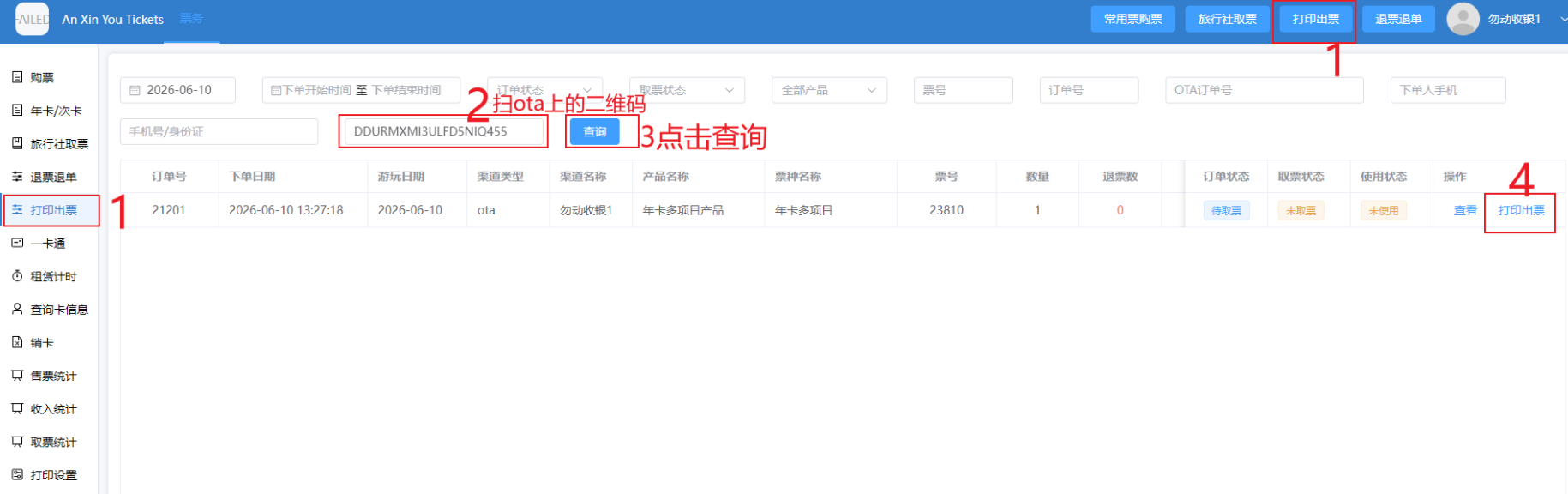Focus the 票号 input field

[x=963, y=90]
